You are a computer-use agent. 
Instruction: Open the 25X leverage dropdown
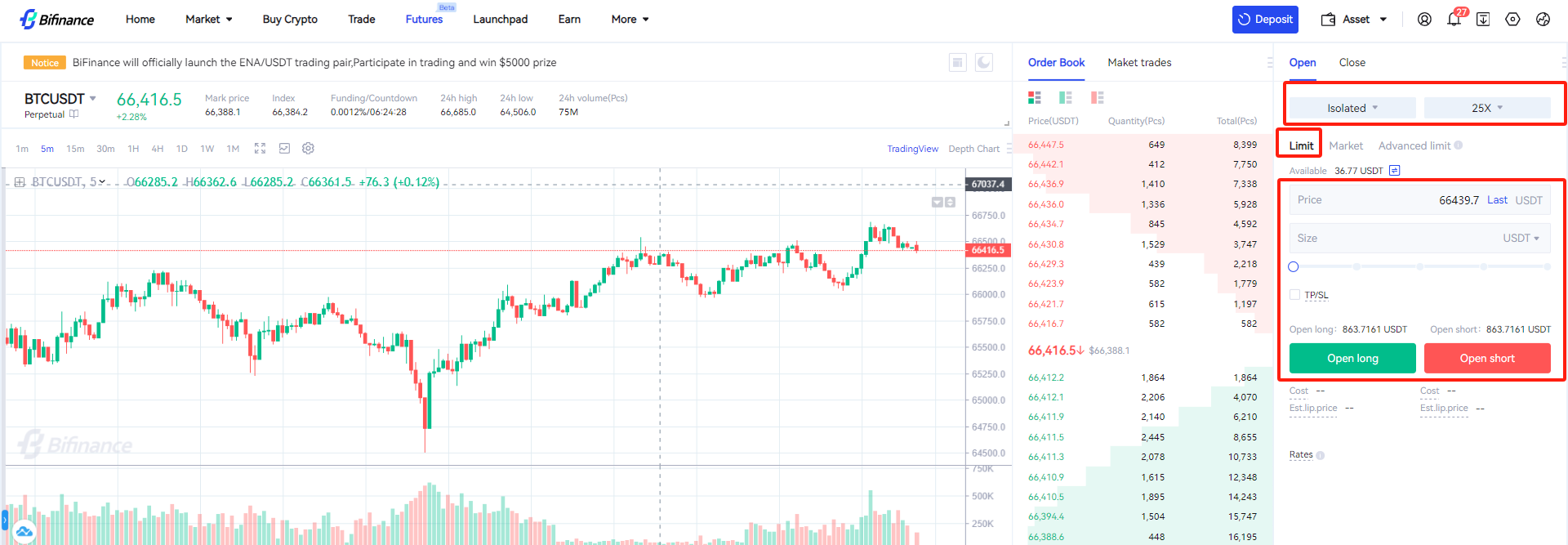pyautogui.click(x=1486, y=108)
